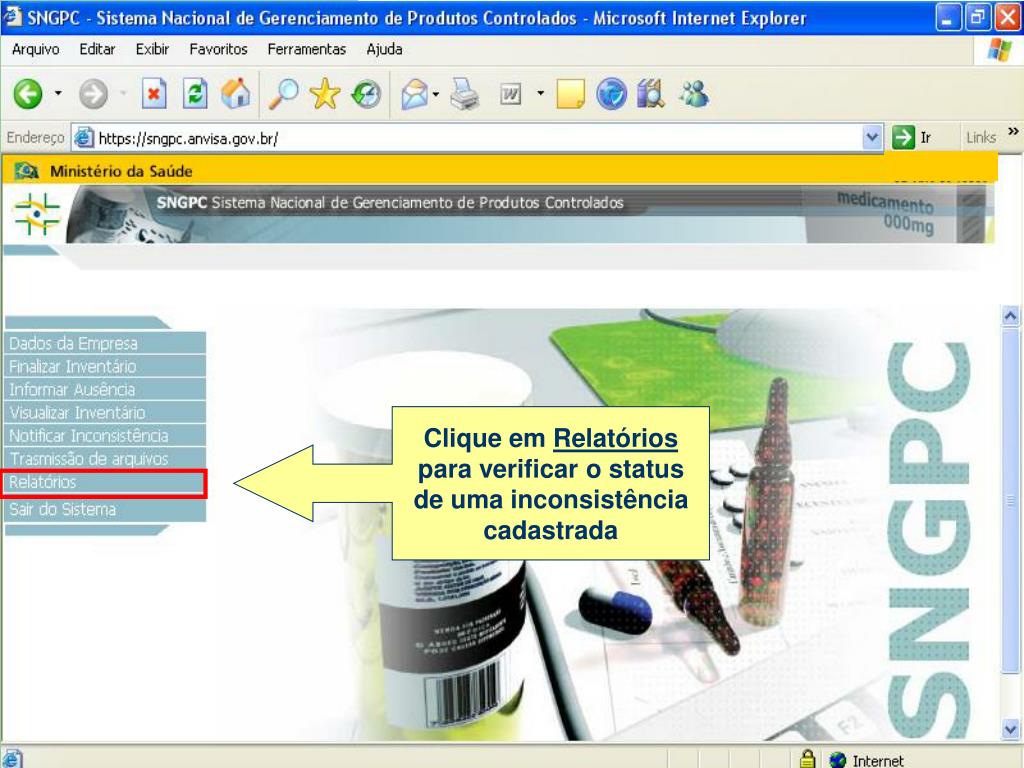
Task: Edit with Word icon in toolbar
Action: coord(511,95)
